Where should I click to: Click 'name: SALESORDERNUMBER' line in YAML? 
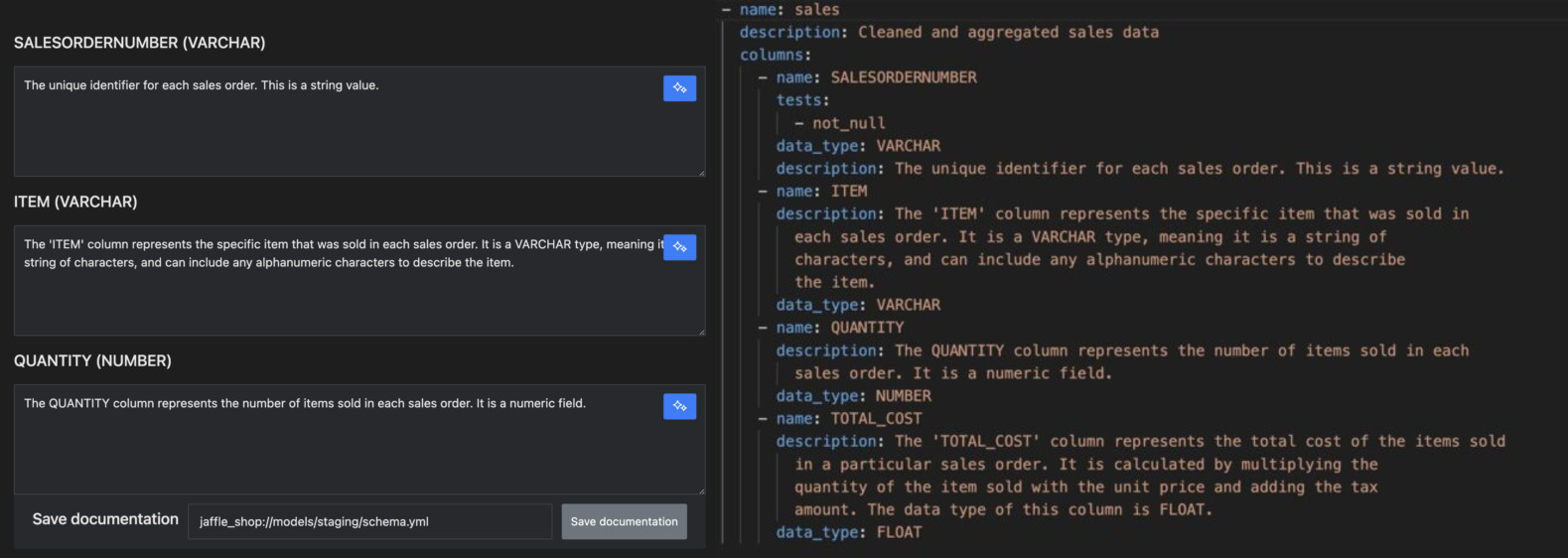[x=867, y=77]
